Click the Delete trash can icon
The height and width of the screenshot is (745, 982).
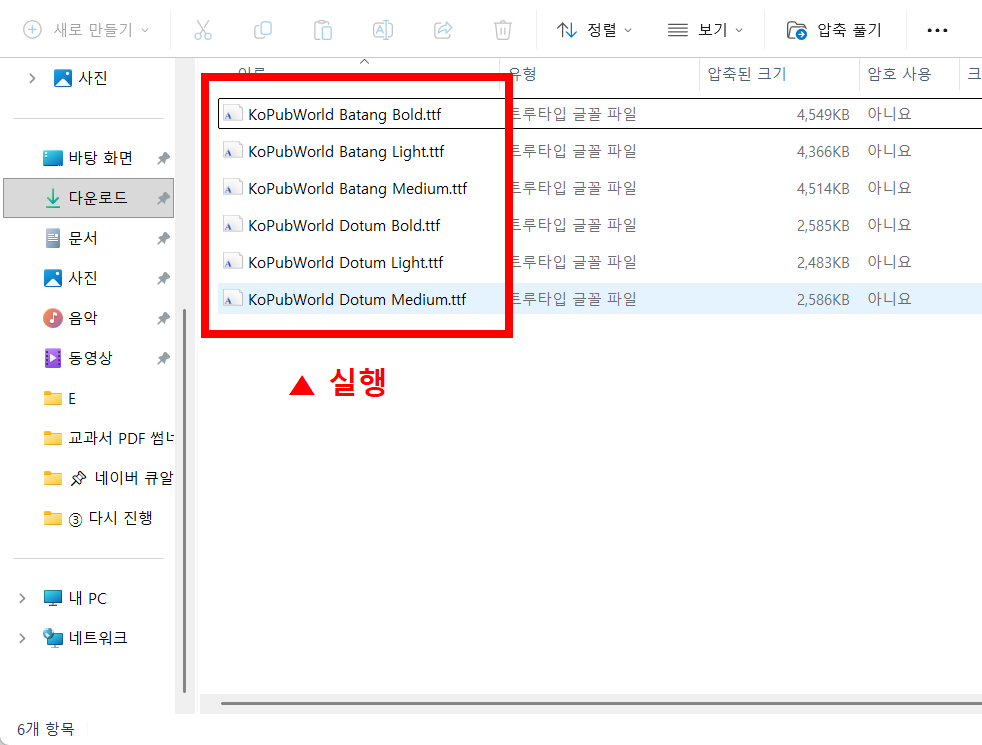[503, 30]
